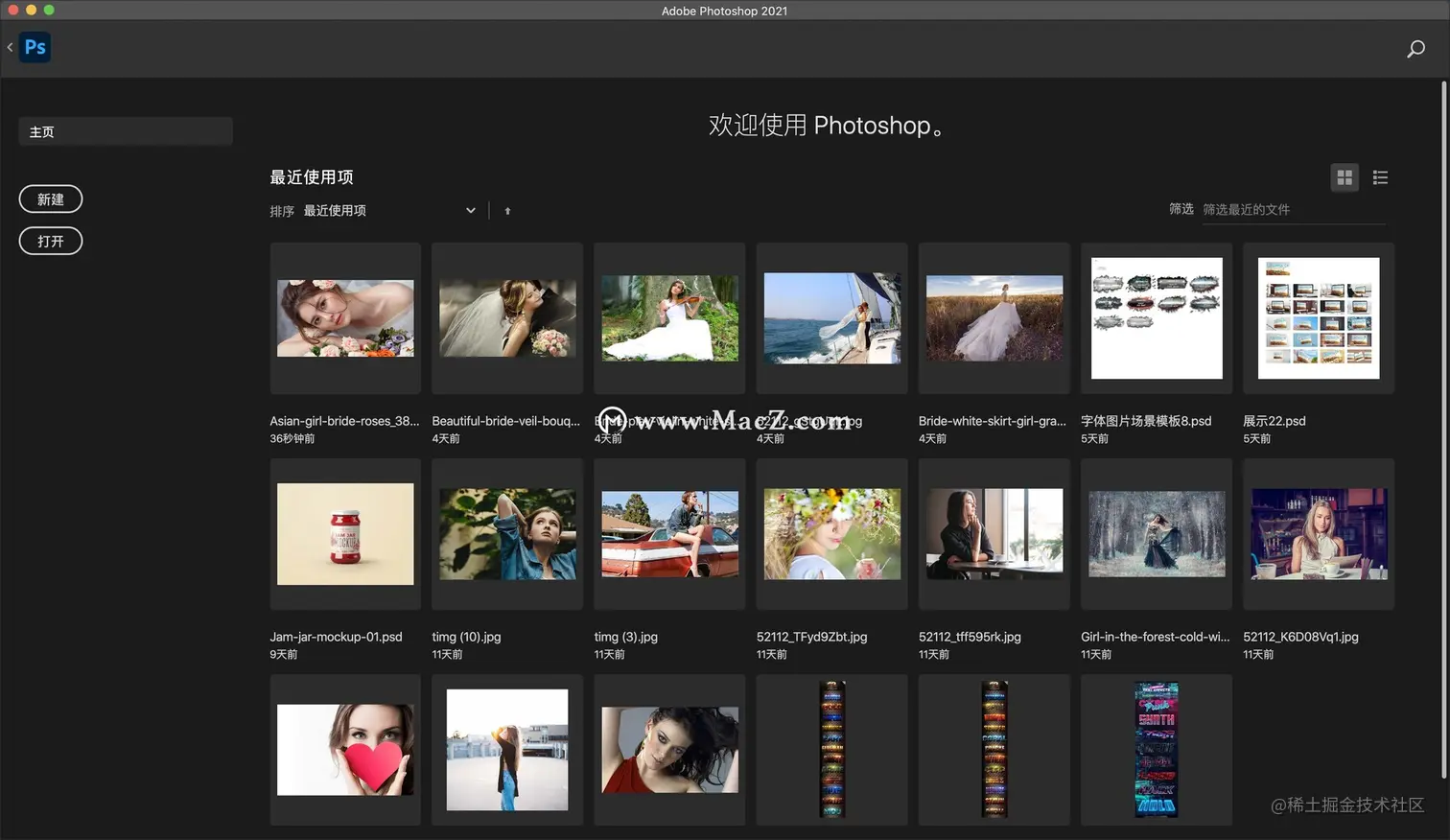Click the Asian-girl-bride-roses_38... file name

click(x=344, y=421)
